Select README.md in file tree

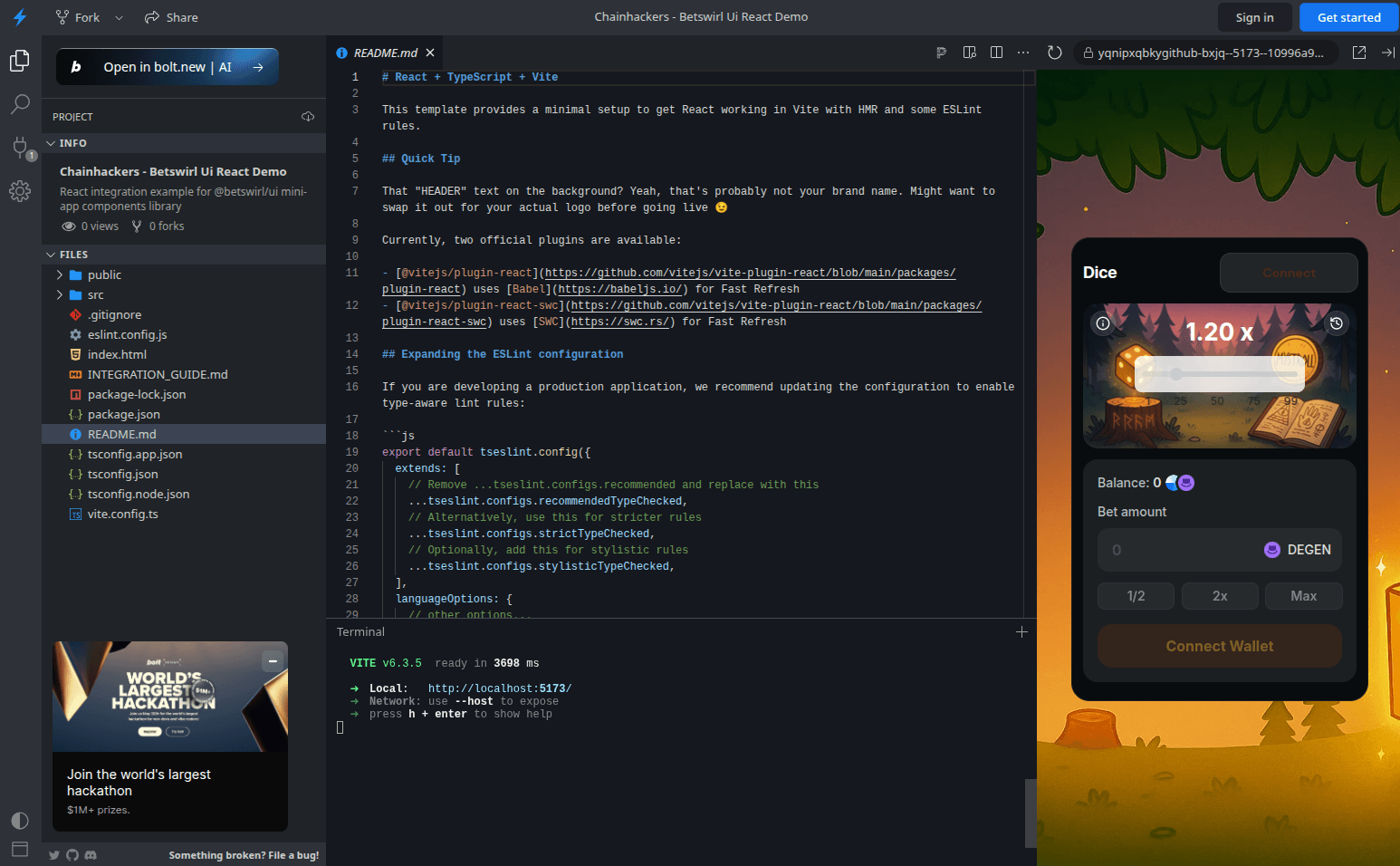coord(184,434)
